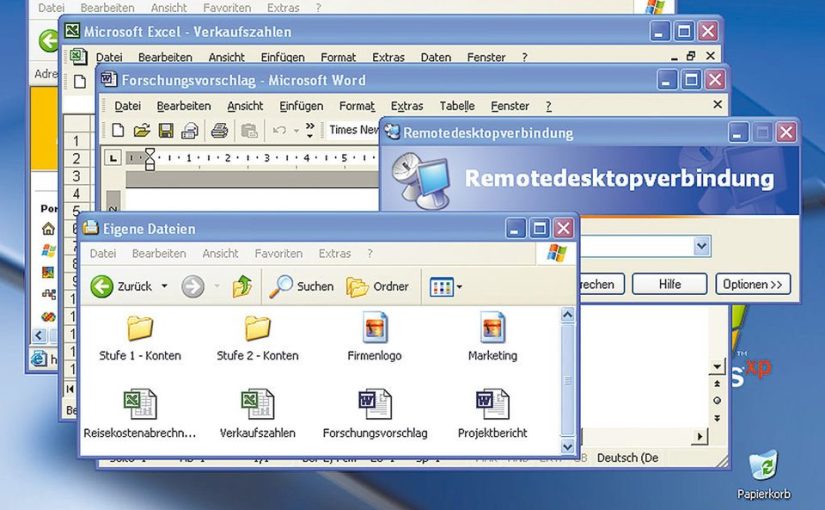
Task: Select the Projektbericht Word document
Action: click(x=492, y=414)
